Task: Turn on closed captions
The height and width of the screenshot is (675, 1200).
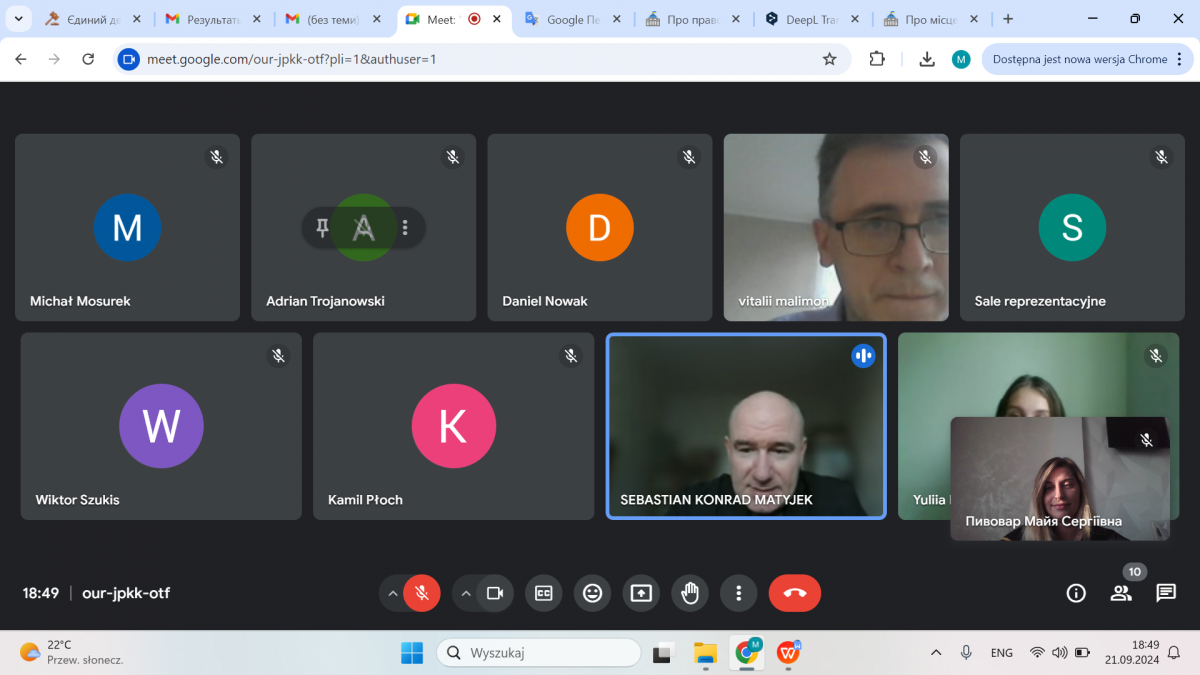Action: [544, 593]
